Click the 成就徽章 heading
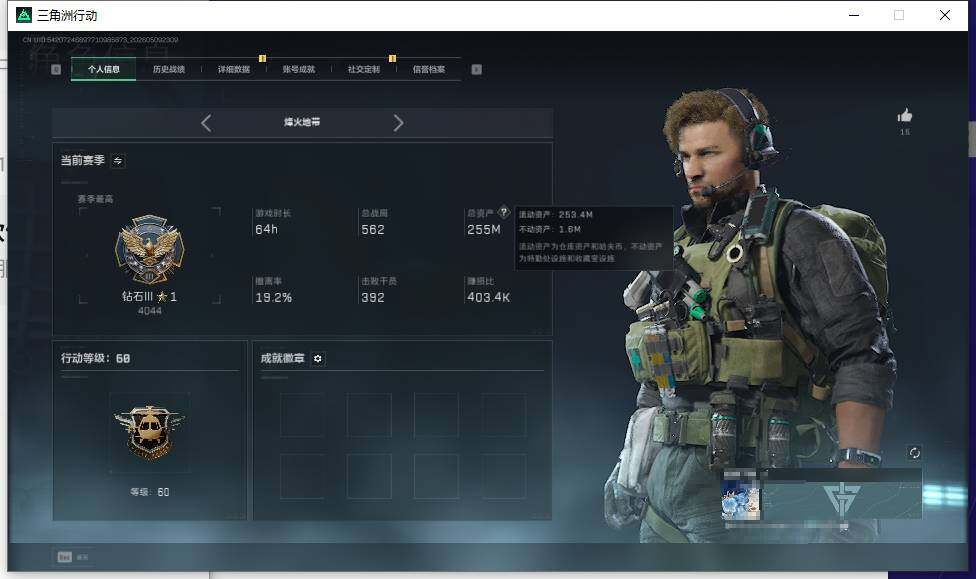Screen dimensions: 976x579 coord(283,359)
